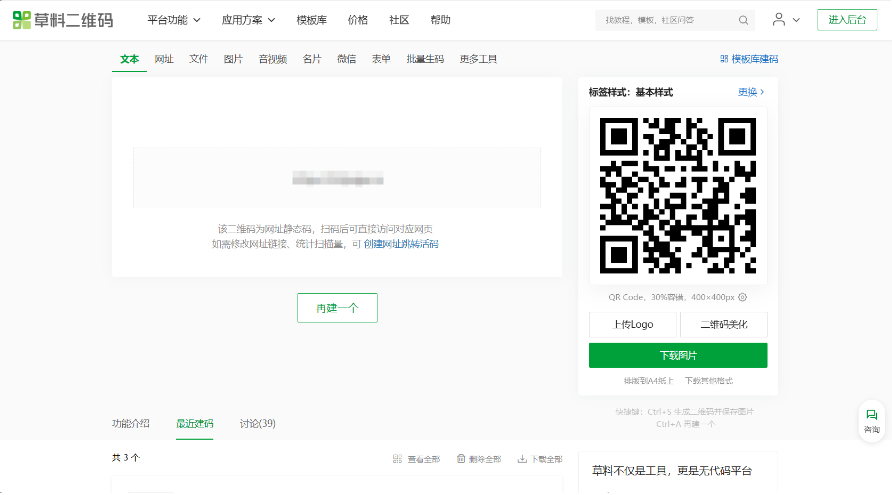
Task: Click the 下载全部 download icon
Action: tap(522, 459)
